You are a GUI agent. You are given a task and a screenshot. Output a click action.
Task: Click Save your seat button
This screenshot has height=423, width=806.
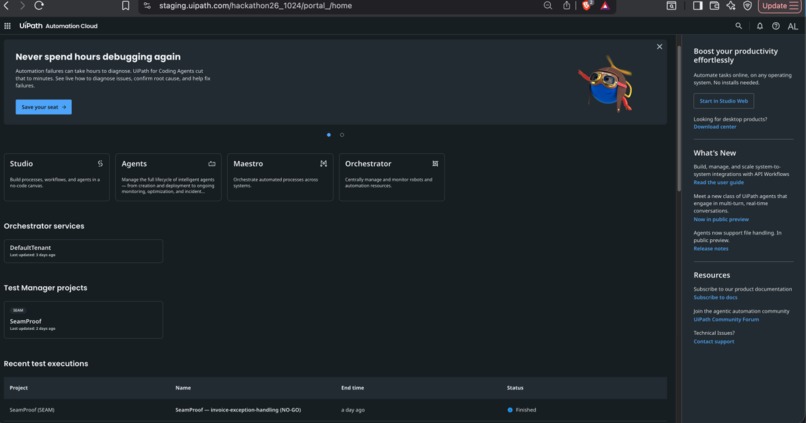point(44,107)
